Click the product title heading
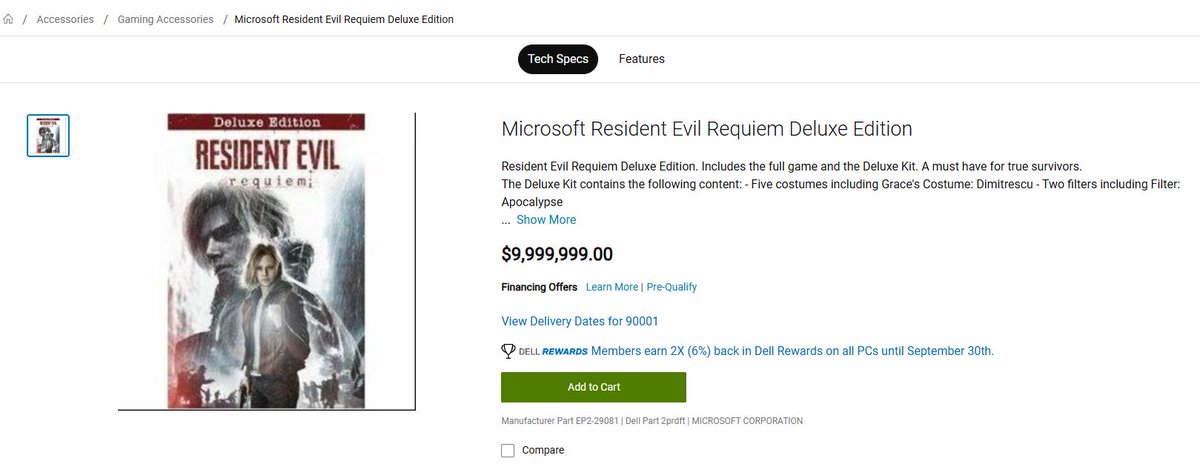Image resolution: width=1200 pixels, height=464 pixels. [707, 129]
